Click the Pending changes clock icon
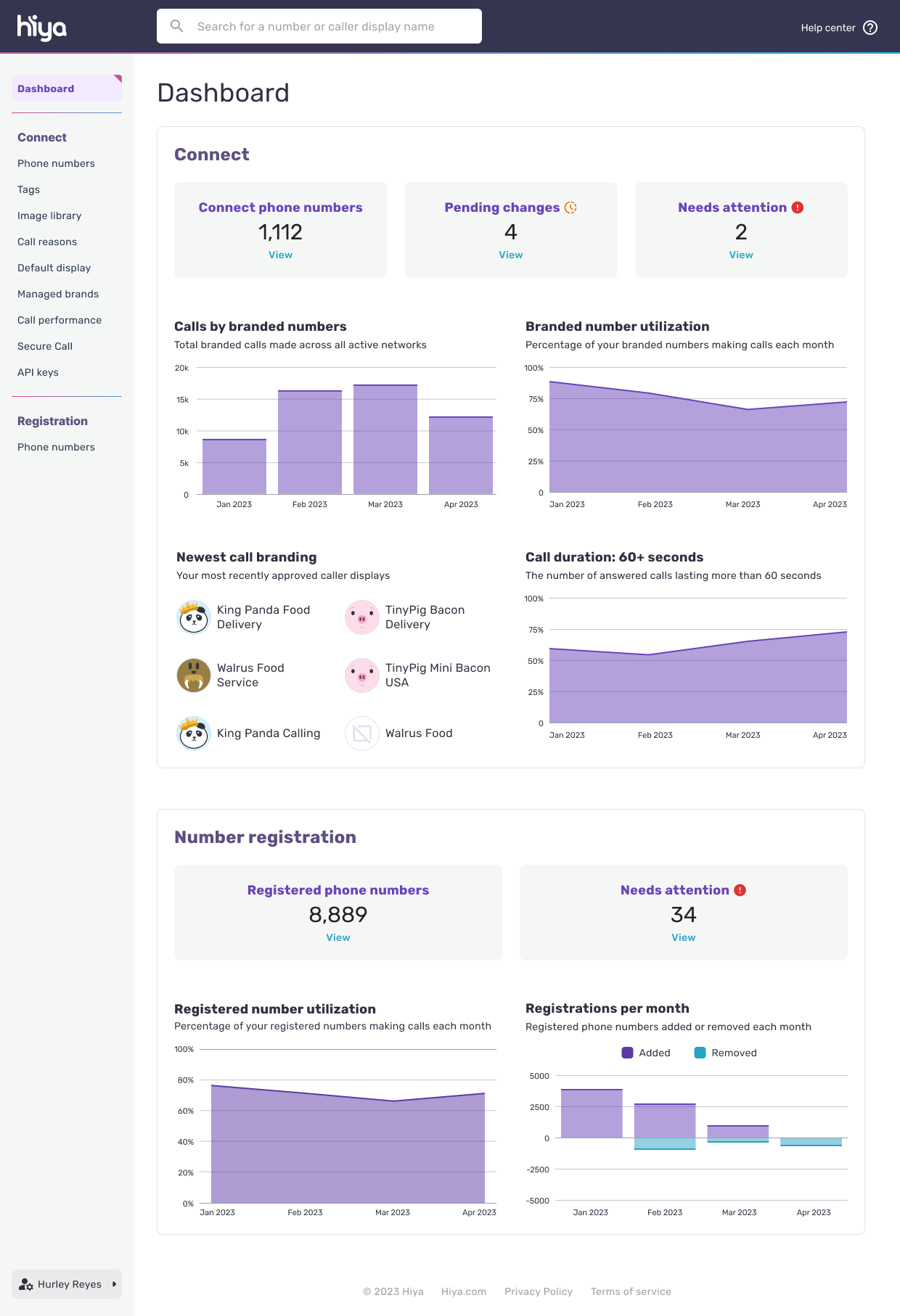The height and width of the screenshot is (1316, 900). click(571, 207)
